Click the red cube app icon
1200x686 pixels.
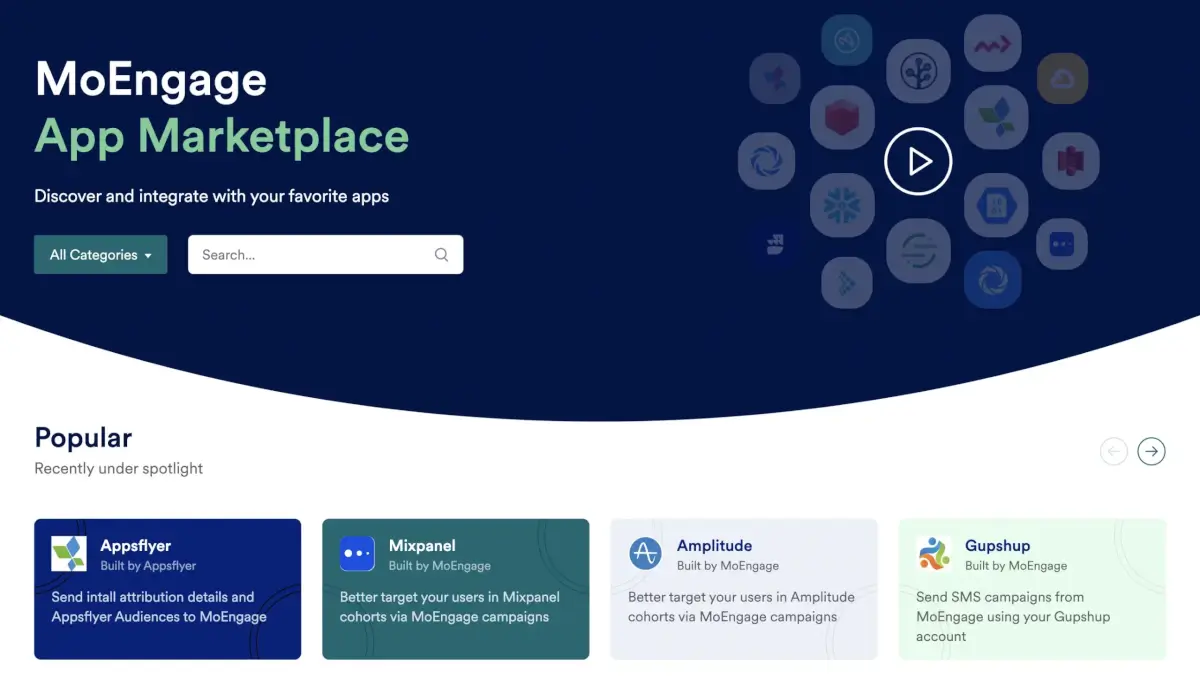842,118
